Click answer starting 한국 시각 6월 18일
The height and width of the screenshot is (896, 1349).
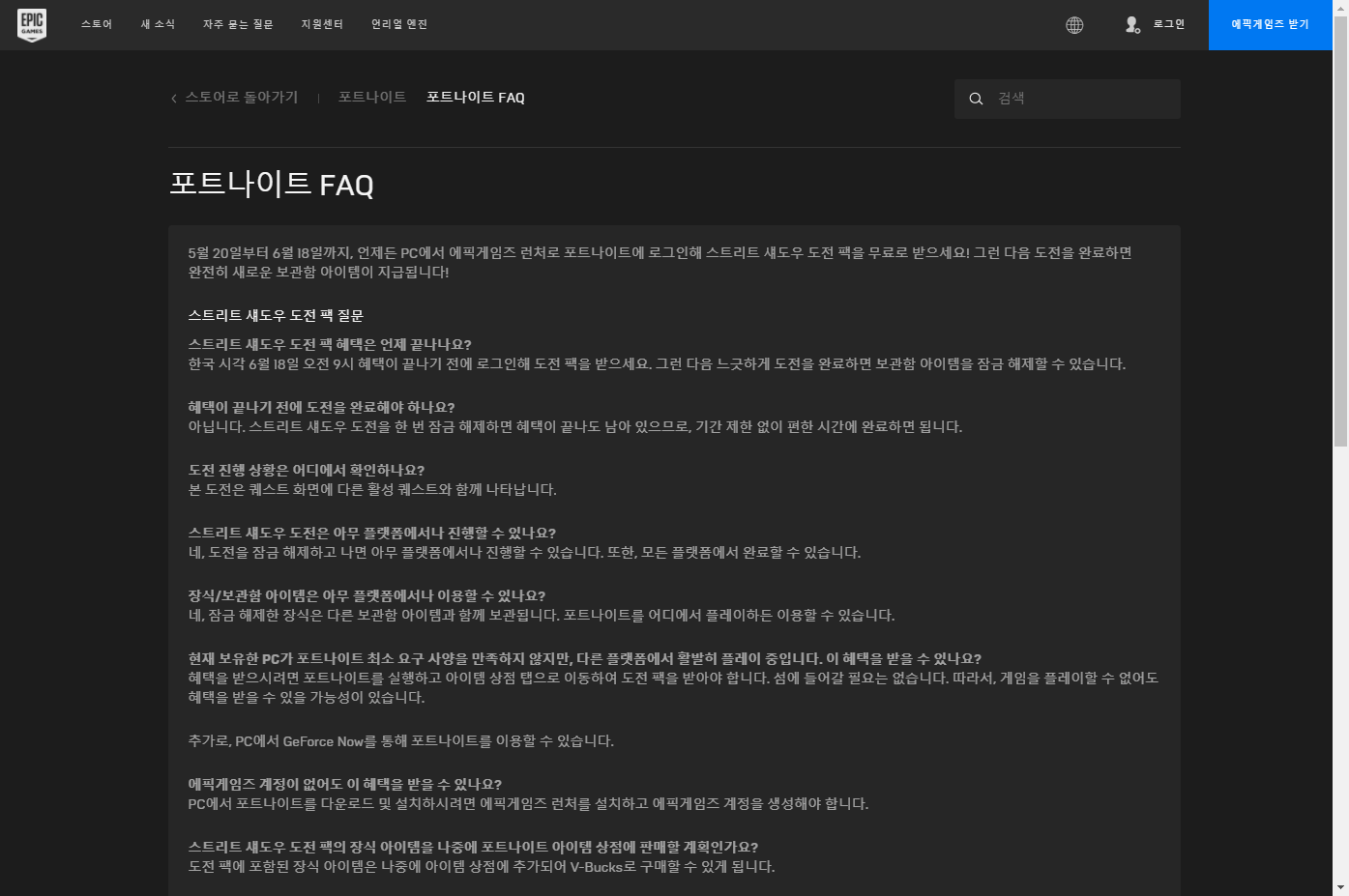(657, 364)
